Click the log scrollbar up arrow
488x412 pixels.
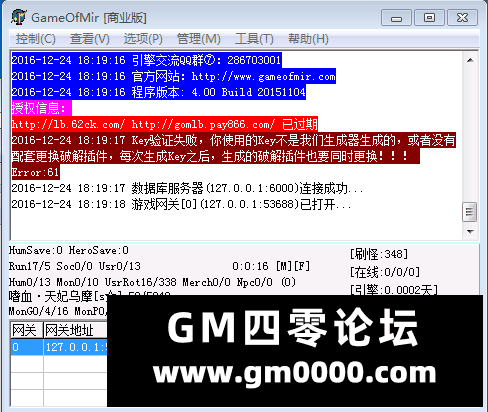coord(470,60)
